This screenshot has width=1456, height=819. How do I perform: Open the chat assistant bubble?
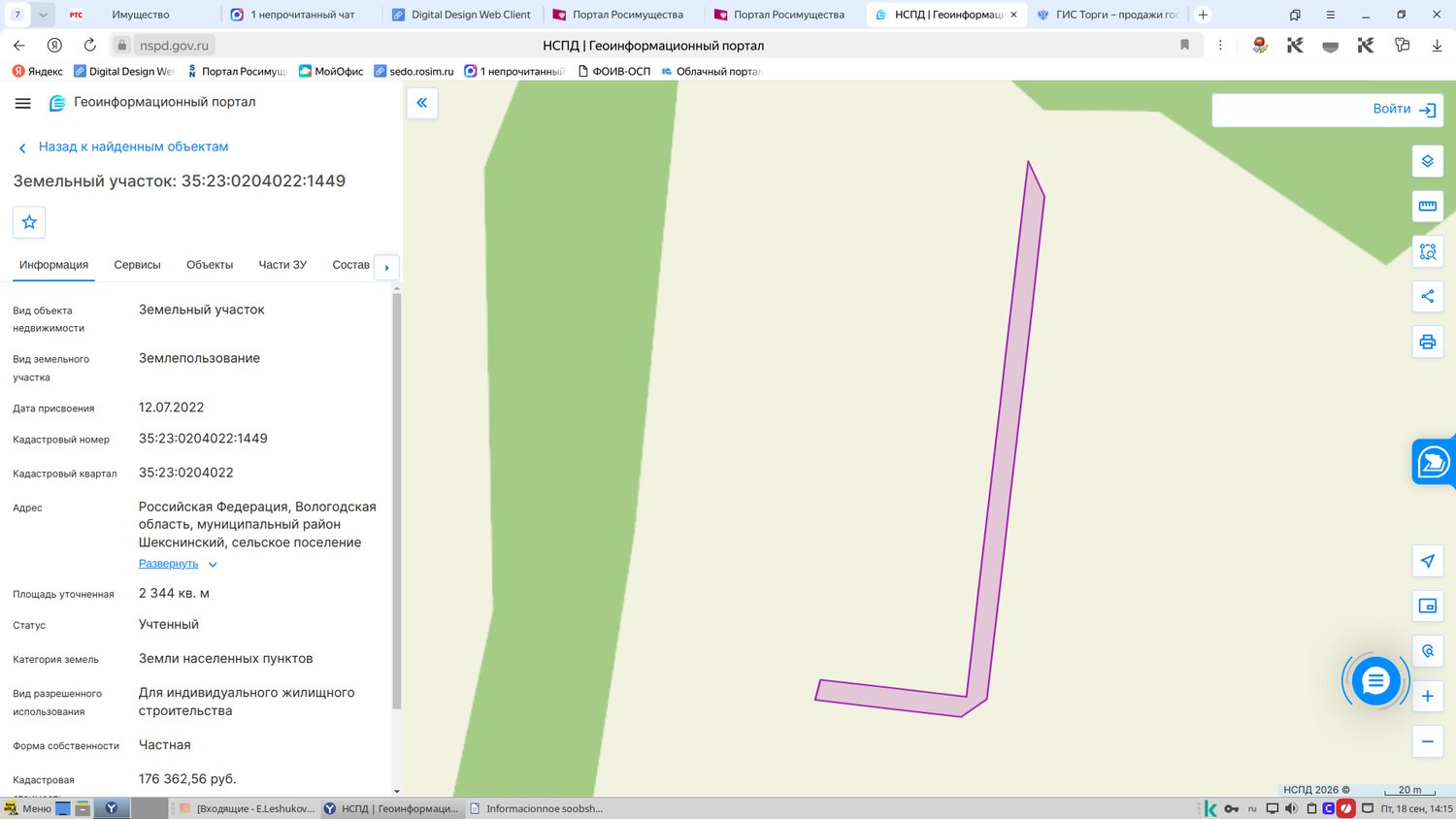(1375, 681)
